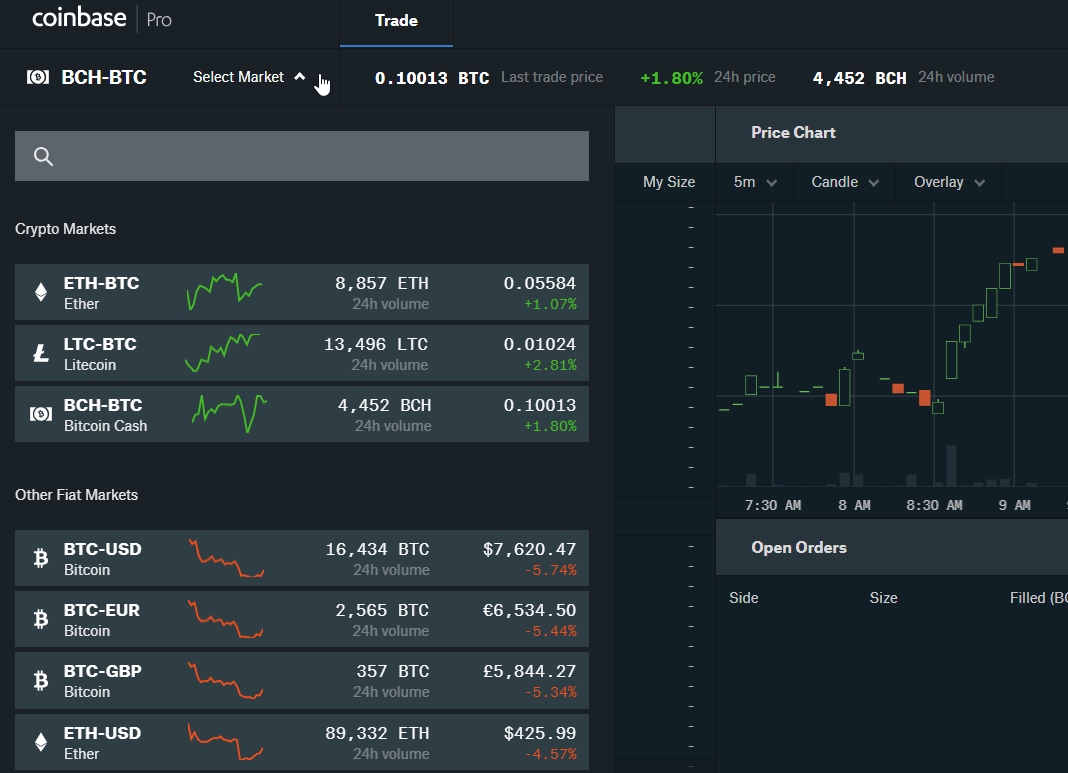Click the €6,534.50 price in BTC-EUR row
This screenshot has height=773, width=1068.
(529, 610)
